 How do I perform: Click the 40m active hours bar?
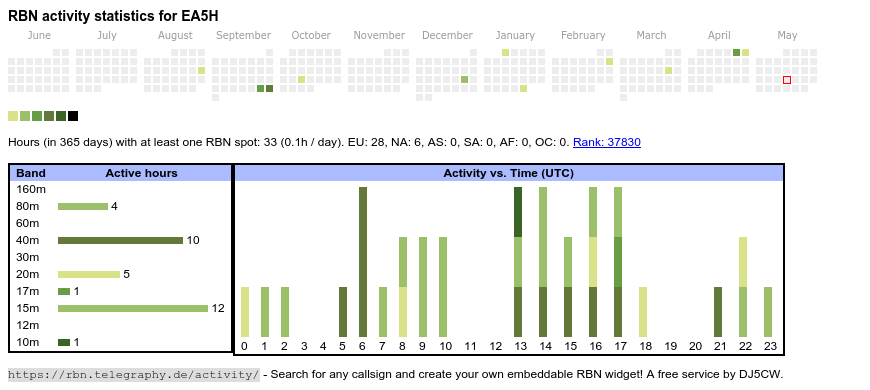120,240
